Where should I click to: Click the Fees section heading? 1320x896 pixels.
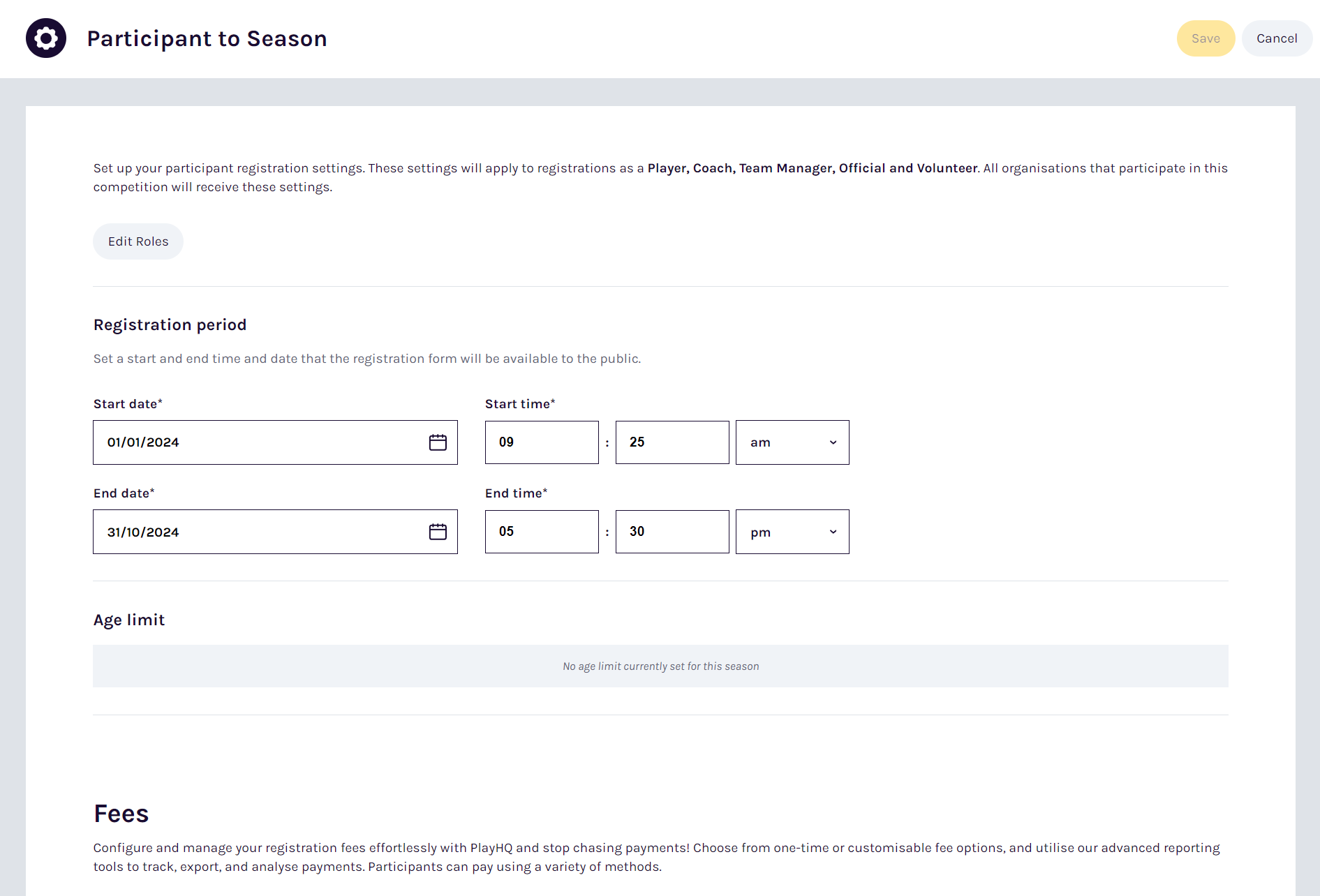click(121, 813)
